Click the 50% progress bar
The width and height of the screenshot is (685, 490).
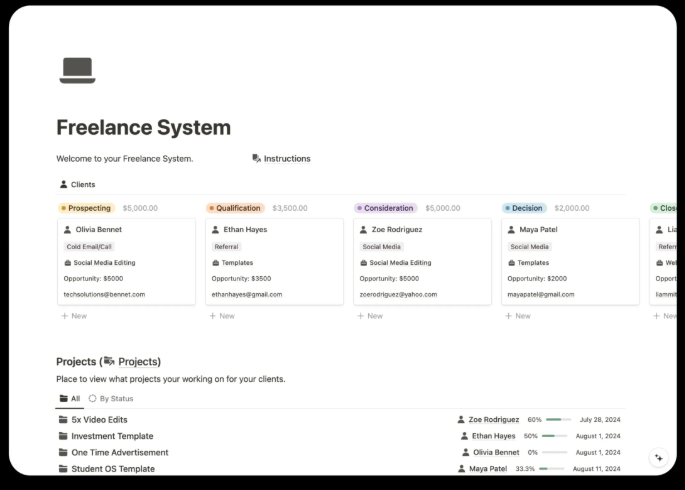[x=554, y=436]
